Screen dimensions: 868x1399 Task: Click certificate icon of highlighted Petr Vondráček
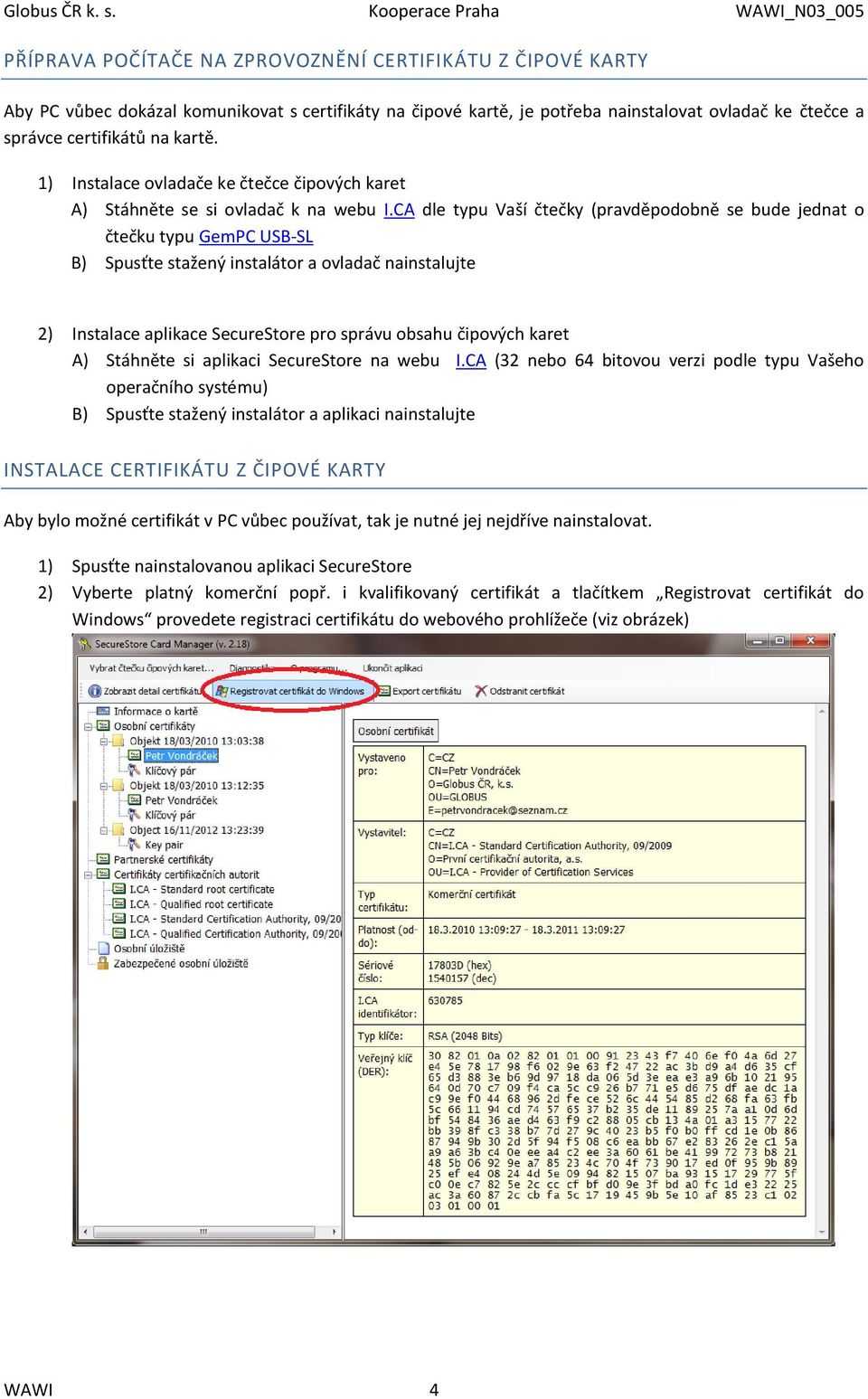136,756
